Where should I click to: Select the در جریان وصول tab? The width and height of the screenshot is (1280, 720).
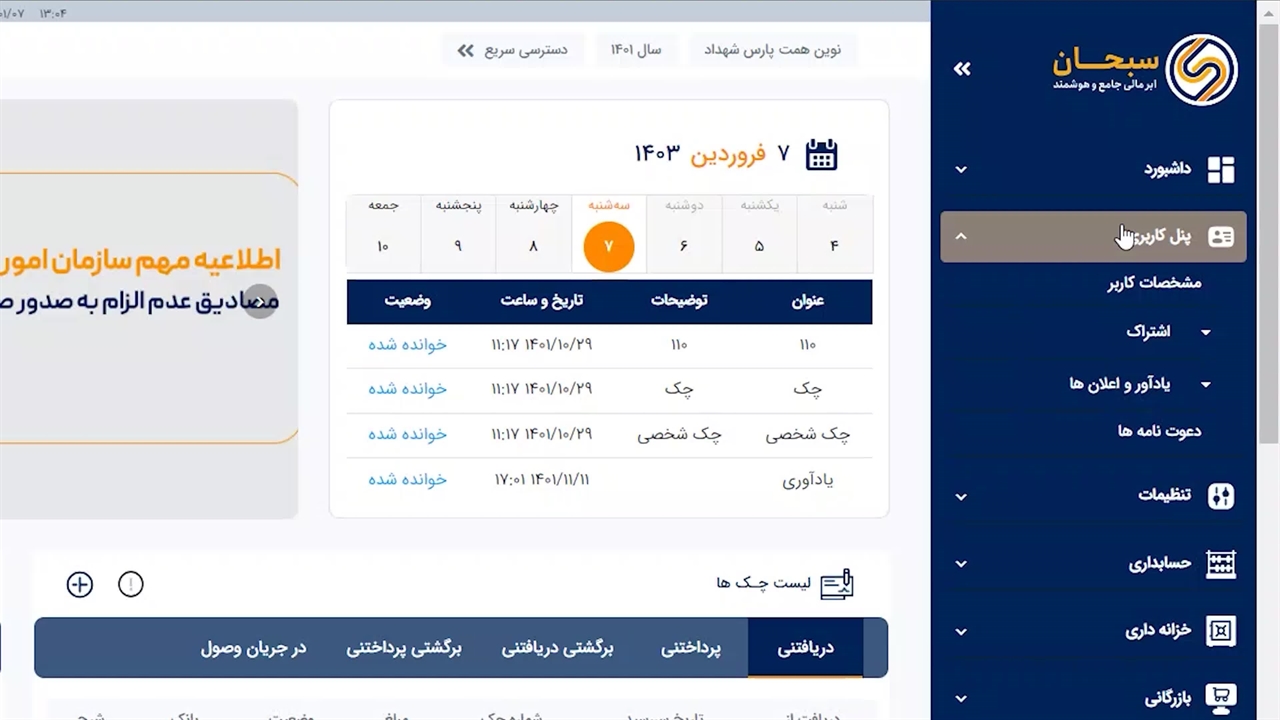pyautogui.click(x=253, y=648)
